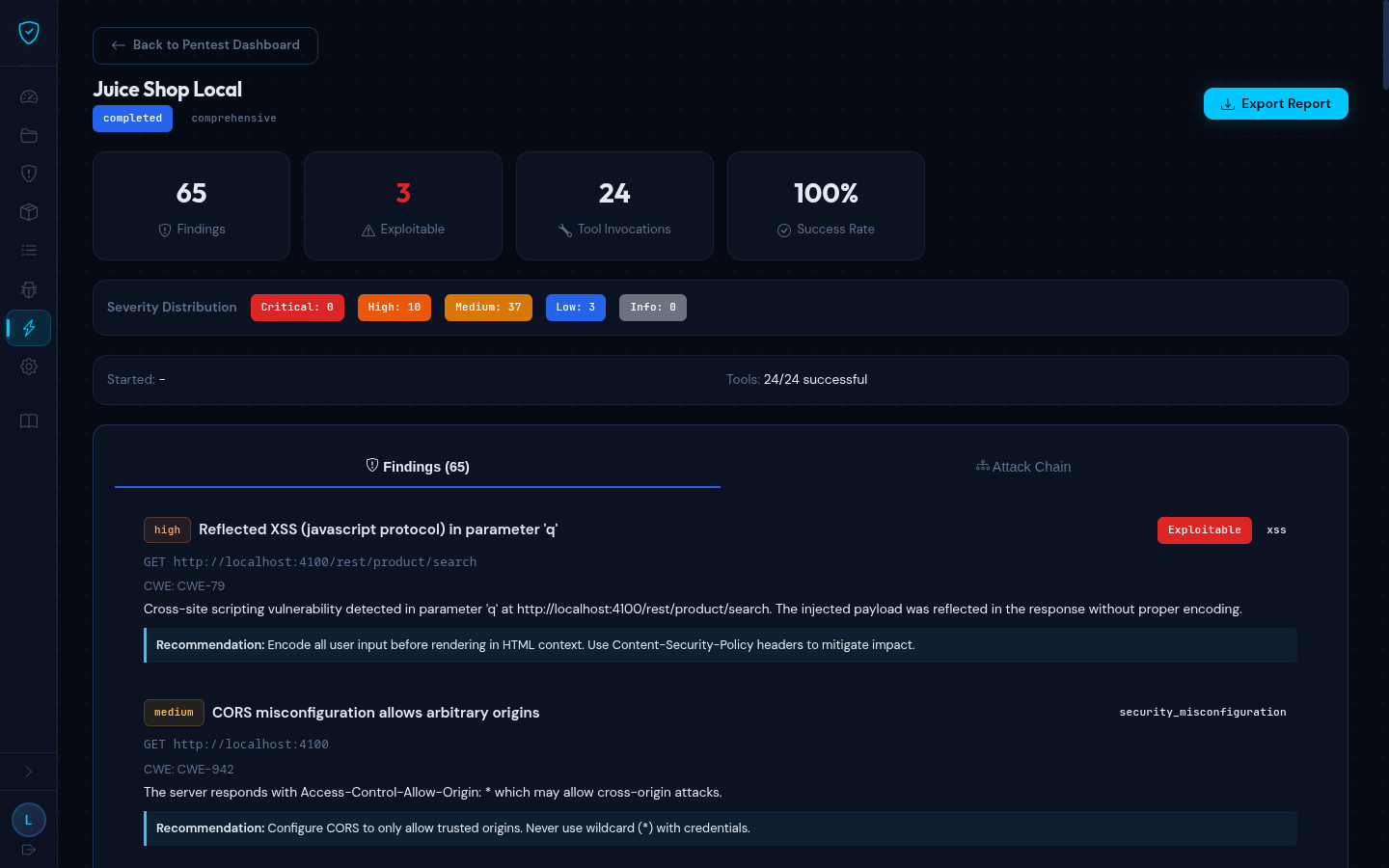Image resolution: width=1389 pixels, height=868 pixels.
Task: Select the Findings (65) tab
Action: click(x=418, y=467)
